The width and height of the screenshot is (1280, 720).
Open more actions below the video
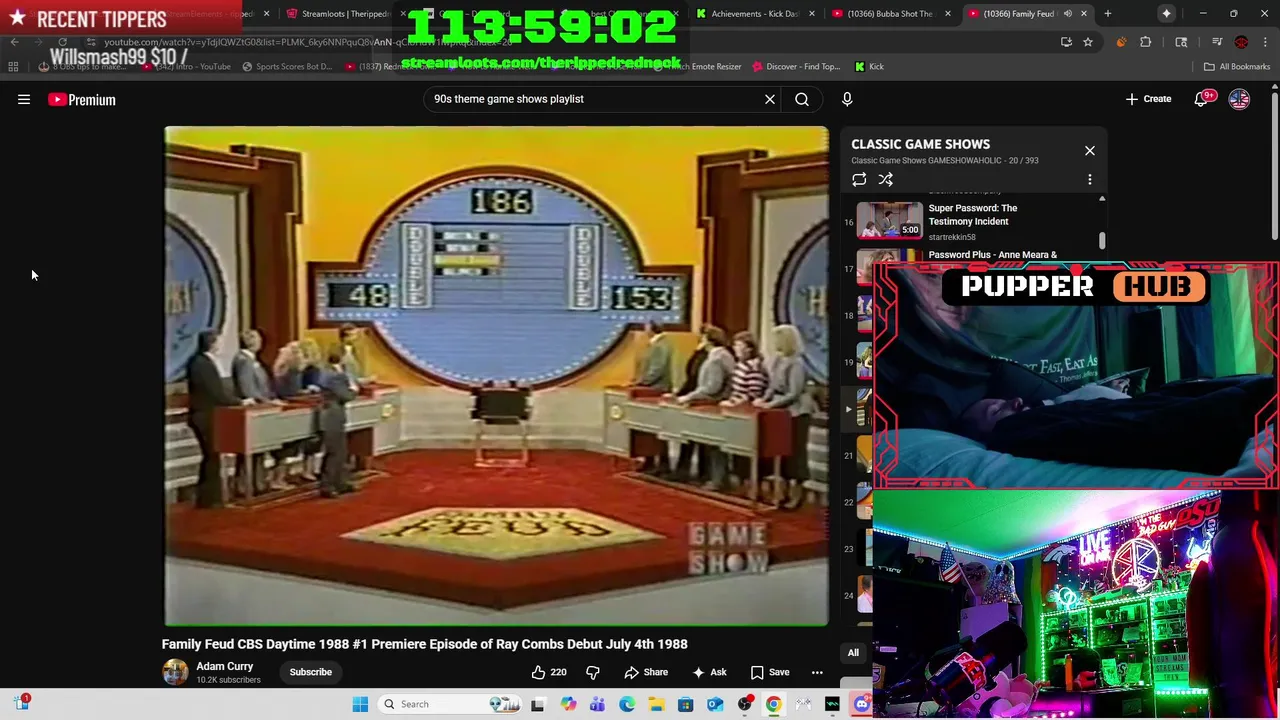pos(817,672)
